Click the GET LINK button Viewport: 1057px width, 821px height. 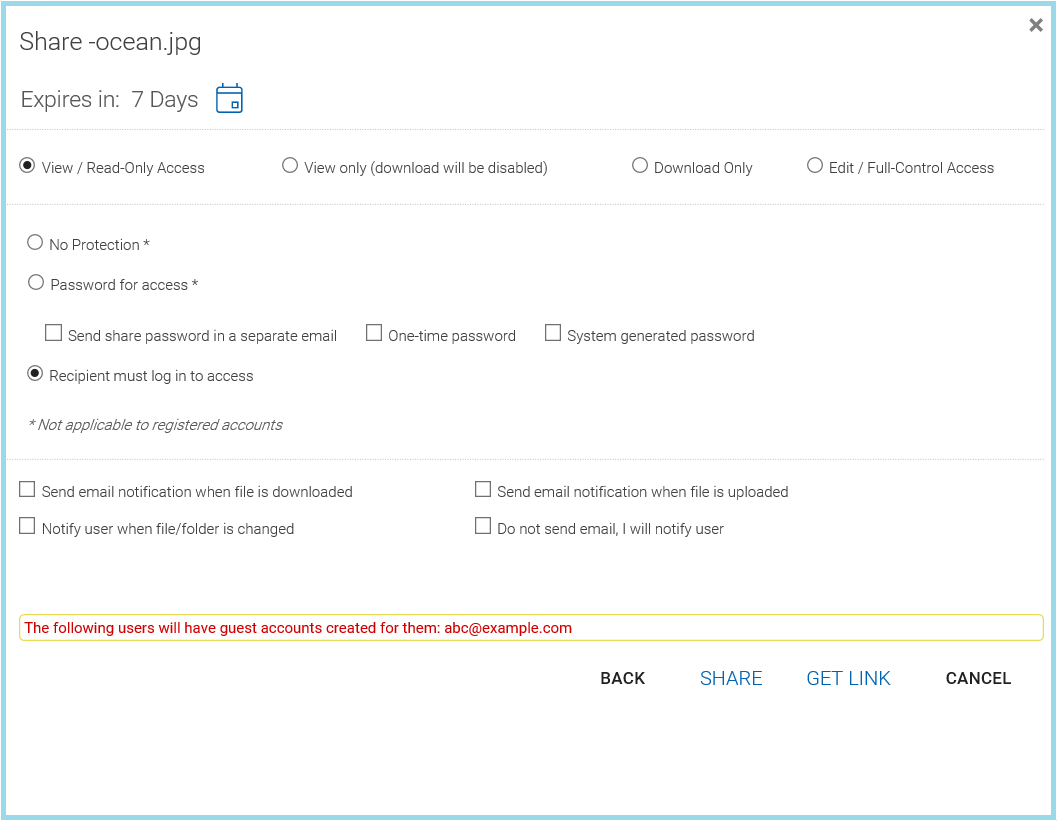click(x=848, y=678)
